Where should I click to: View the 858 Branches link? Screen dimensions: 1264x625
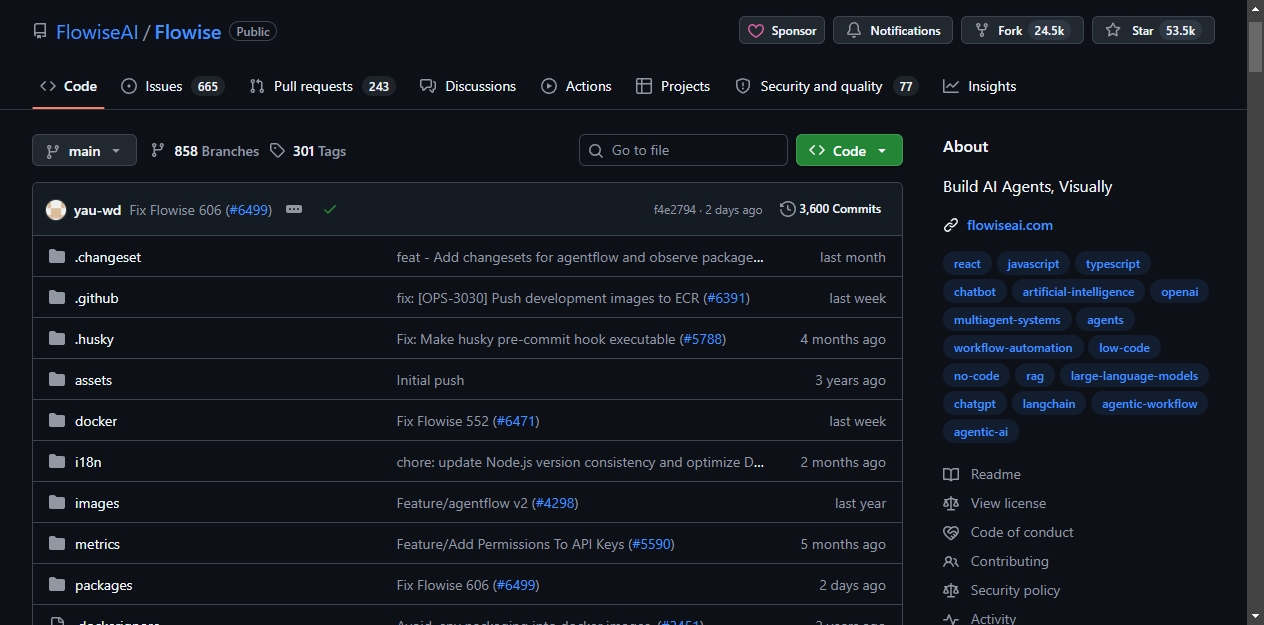(x=205, y=151)
